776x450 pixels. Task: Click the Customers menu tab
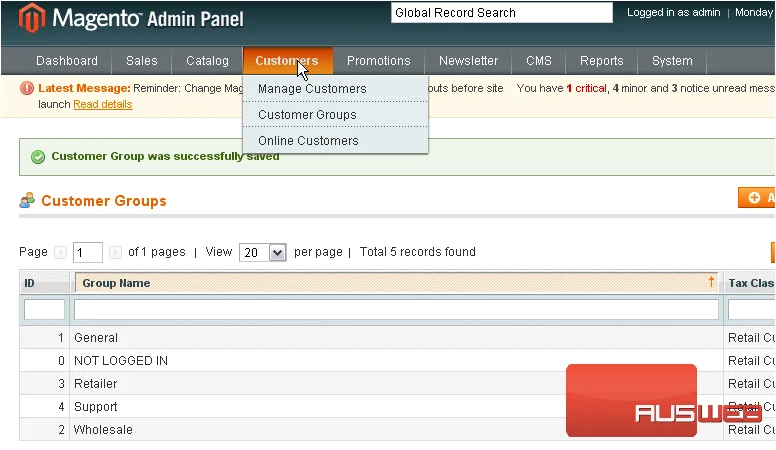point(287,60)
